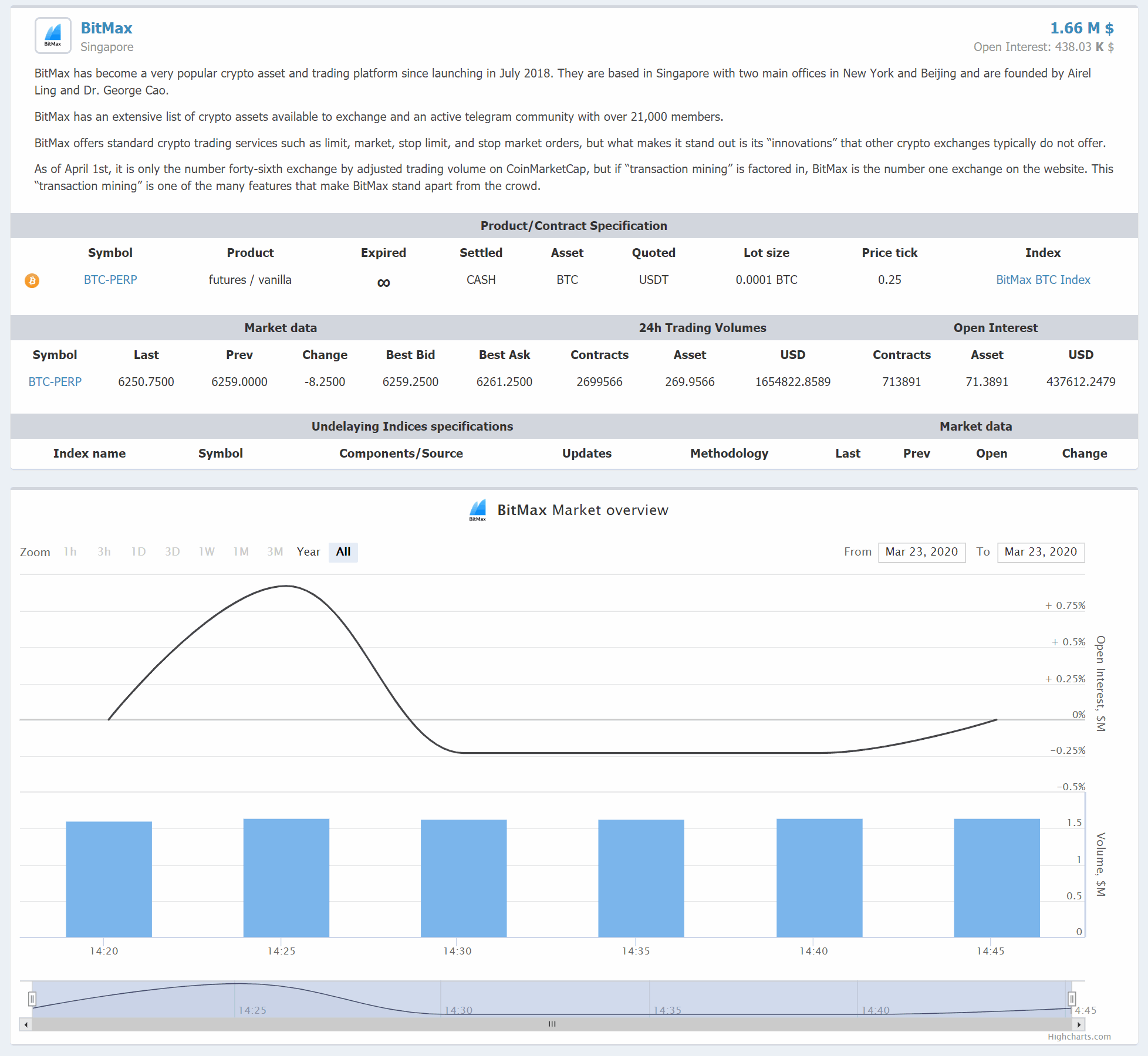The image size is (1148, 1056).
Task: Click the volume bar at 14:25
Action: (x=286, y=878)
